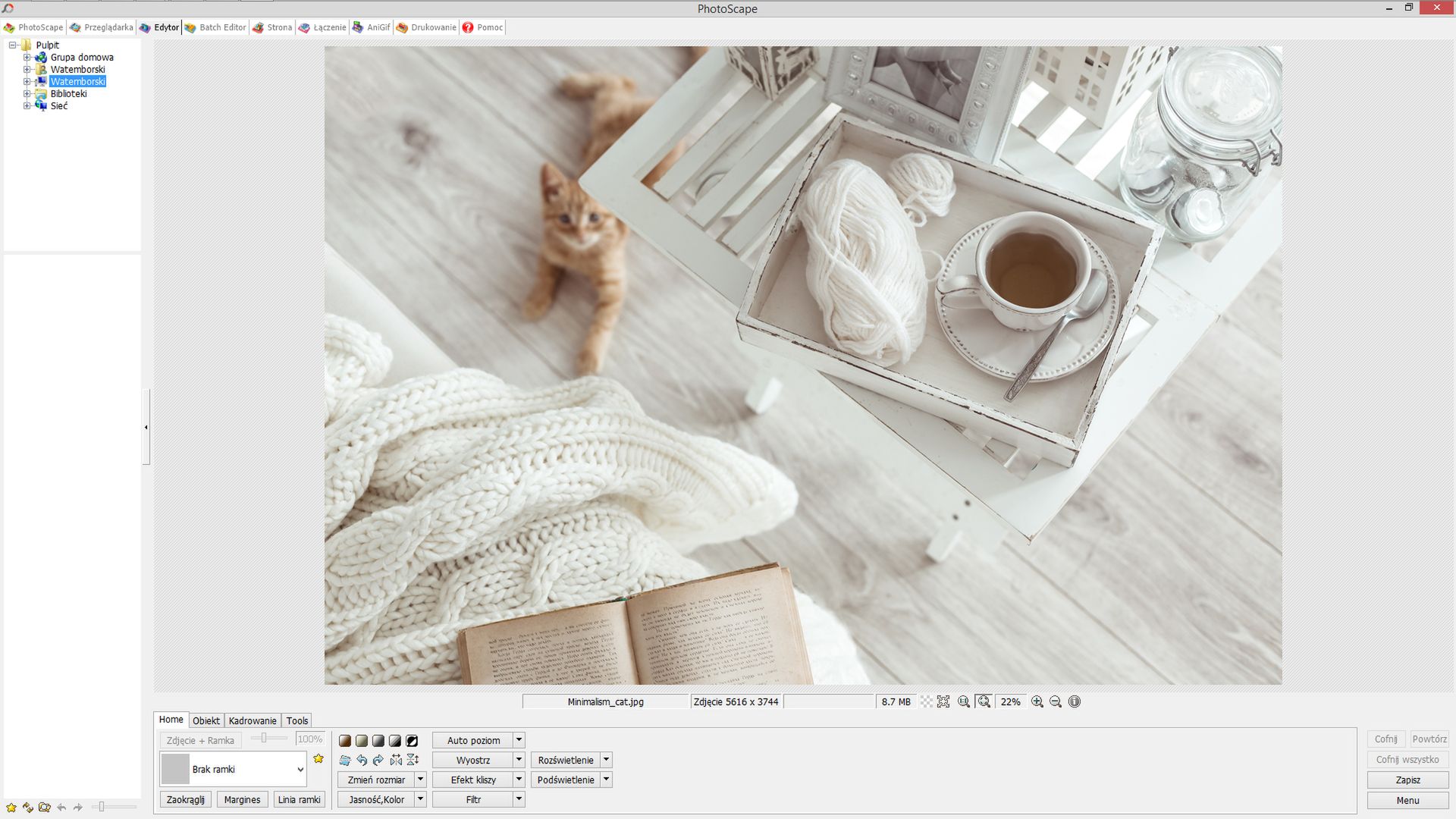
Task: Open the Efekt kliszy dropdown arrow
Action: pyautogui.click(x=519, y=780)
